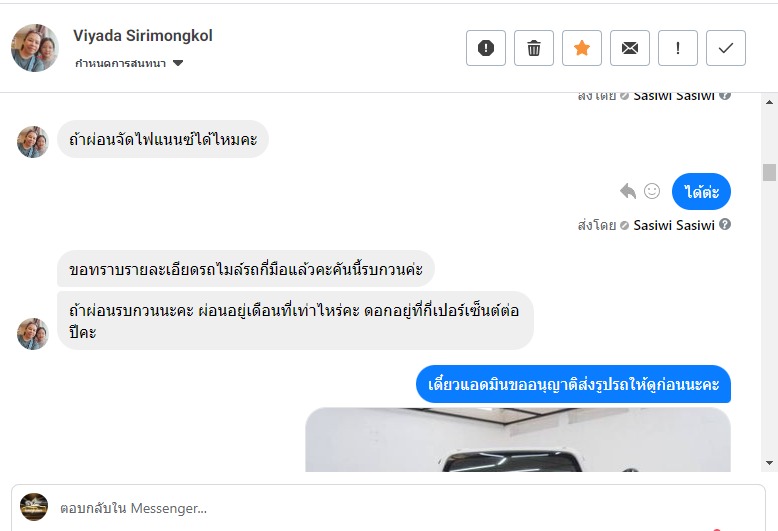
Task: Click the chat scrollbar up arrow
Action: pos(769,102)
